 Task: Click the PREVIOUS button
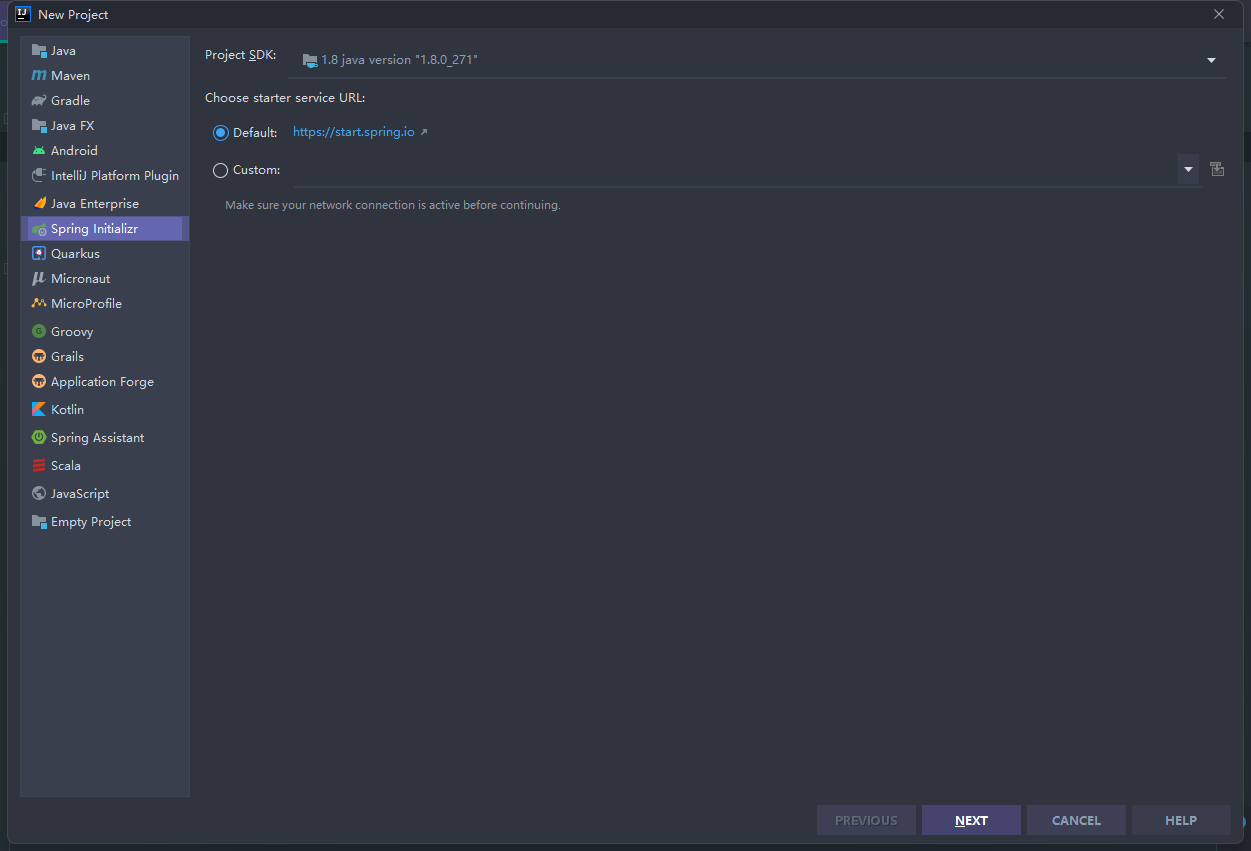[x=866, y=820]
